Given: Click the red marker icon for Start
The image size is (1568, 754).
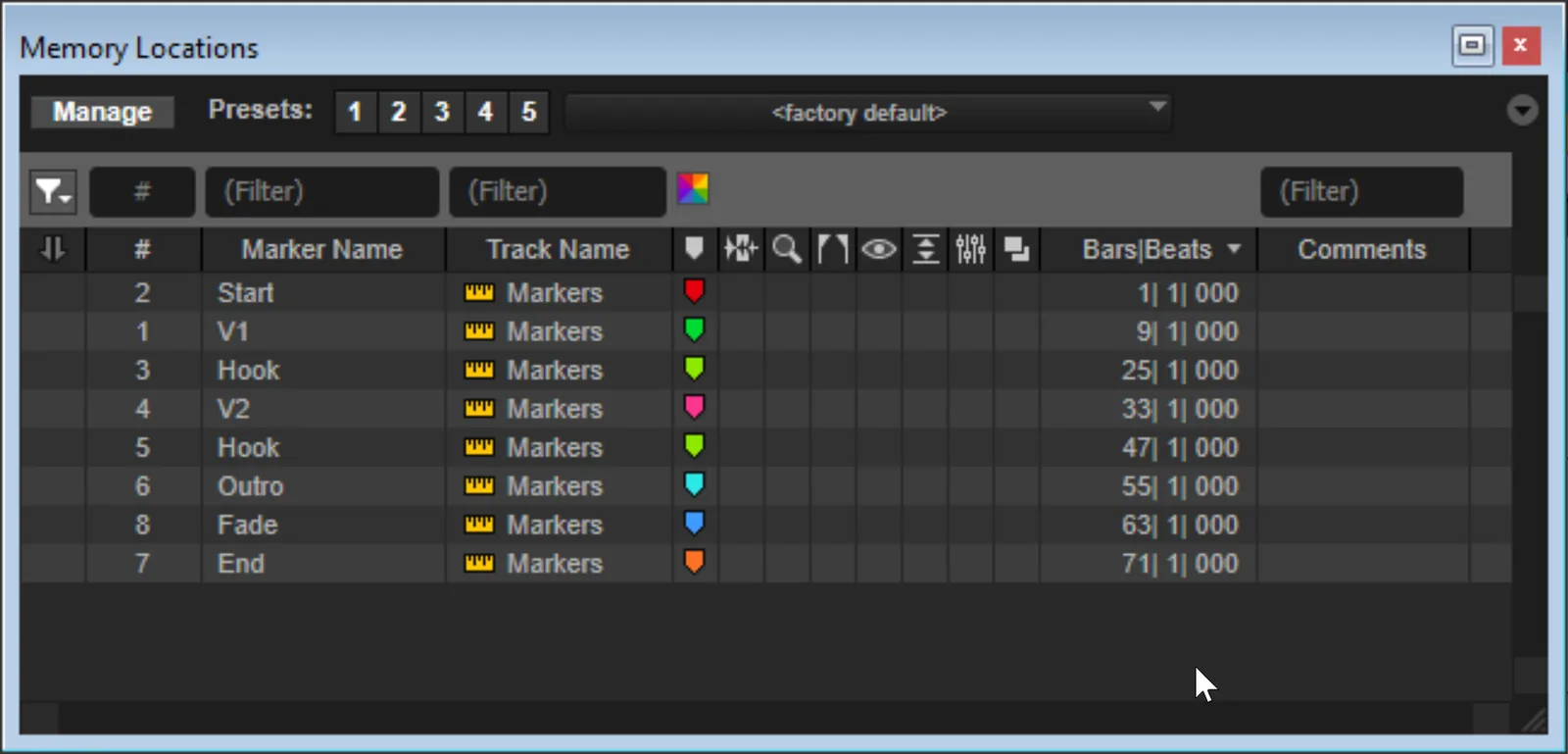Looking at the screenshot, I should pyautogui.click(x=694, y=291).
